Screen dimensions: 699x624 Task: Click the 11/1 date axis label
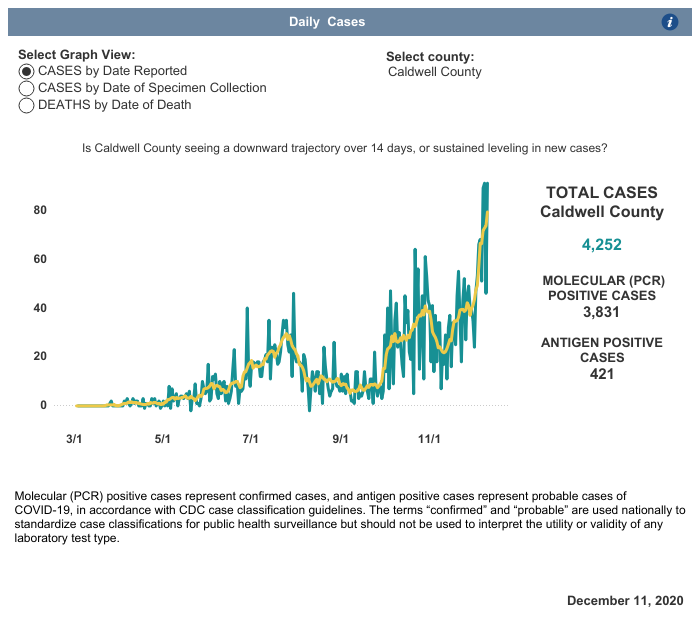(429, 438)
